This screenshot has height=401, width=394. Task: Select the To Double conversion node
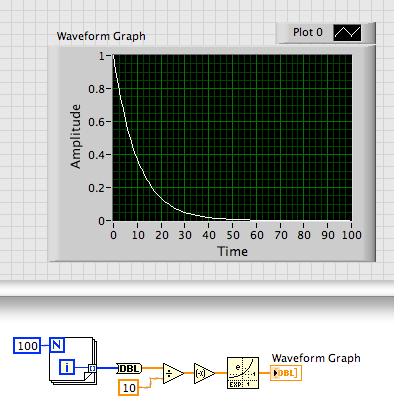129,369
